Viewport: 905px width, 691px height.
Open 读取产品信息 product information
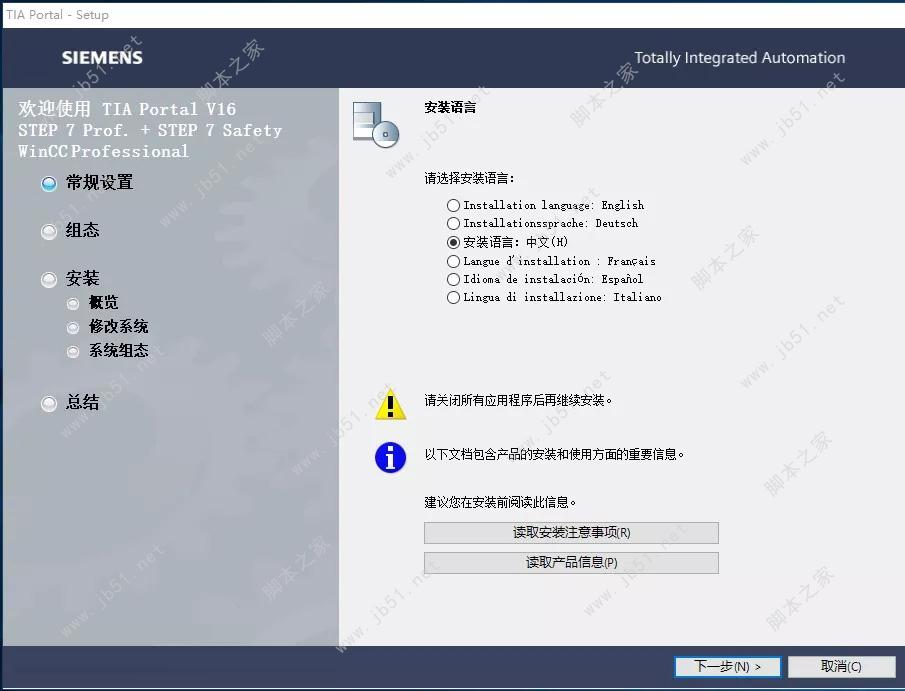coord(570,562)
